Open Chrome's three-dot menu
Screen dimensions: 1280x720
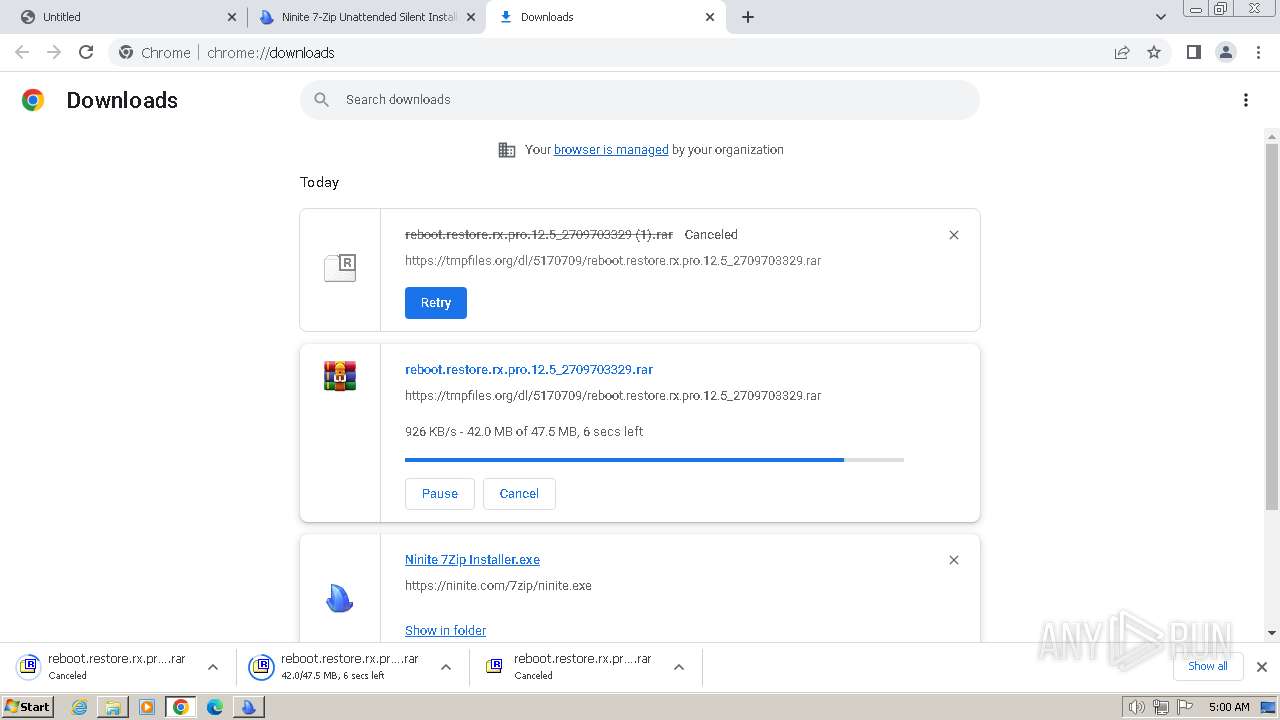pos(1258,52)
